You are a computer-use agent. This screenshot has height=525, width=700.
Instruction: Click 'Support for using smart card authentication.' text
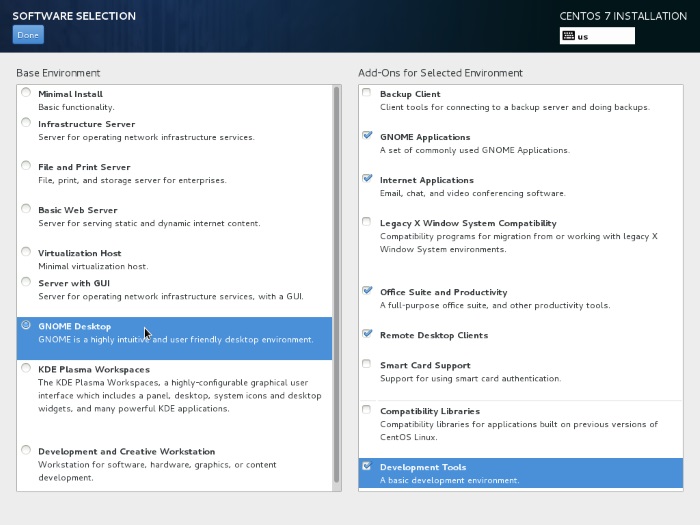(x=471, y=379)
